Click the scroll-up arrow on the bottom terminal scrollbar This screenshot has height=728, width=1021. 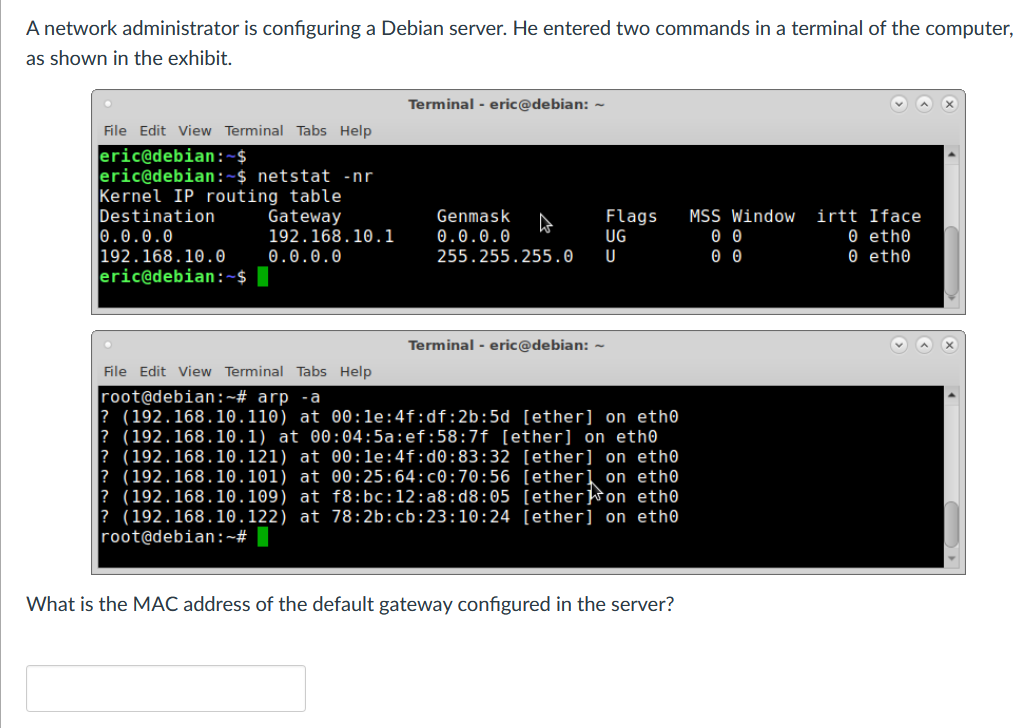click(952, 394)
